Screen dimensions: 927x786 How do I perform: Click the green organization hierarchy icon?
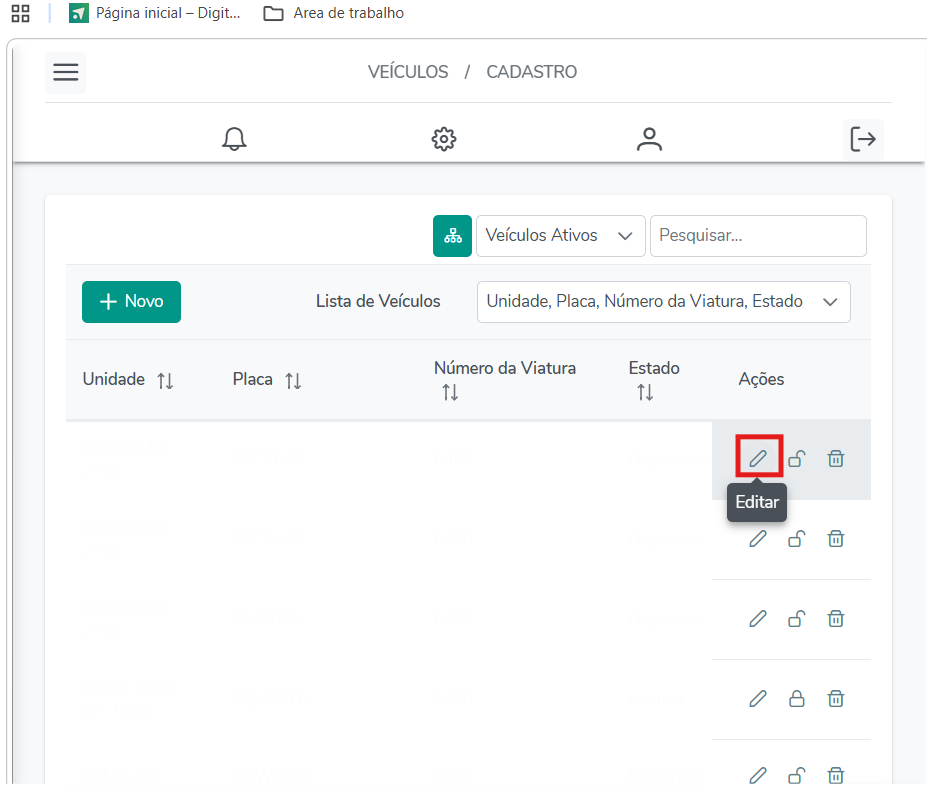452,236
